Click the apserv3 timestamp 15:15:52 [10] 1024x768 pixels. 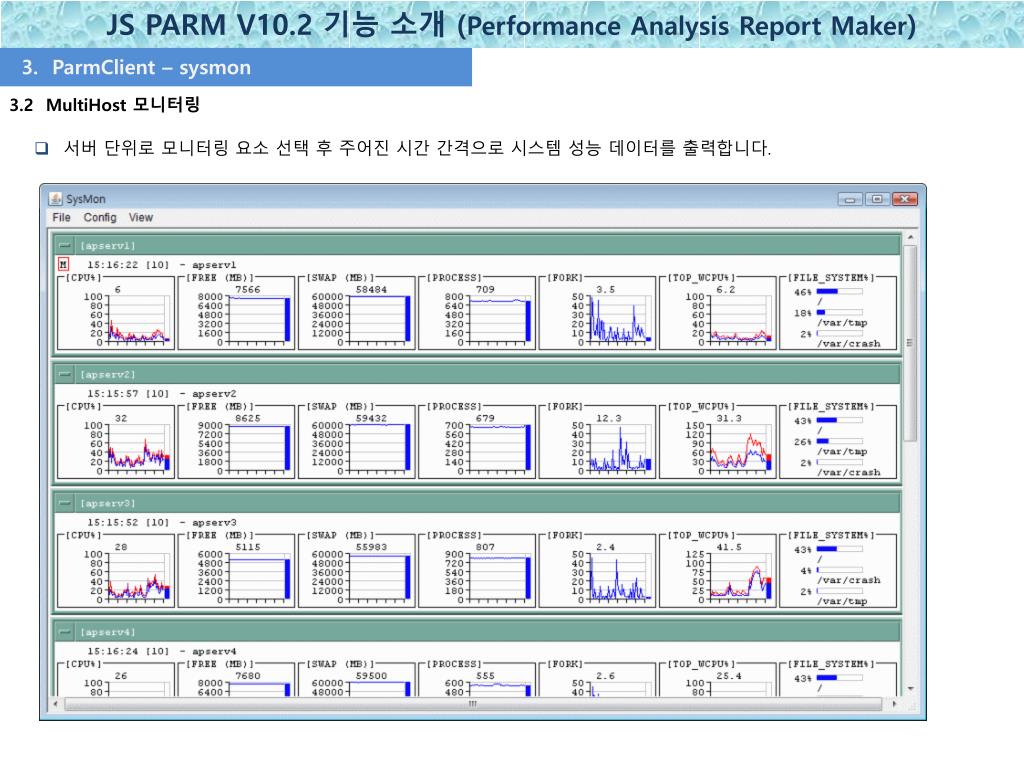128,522
